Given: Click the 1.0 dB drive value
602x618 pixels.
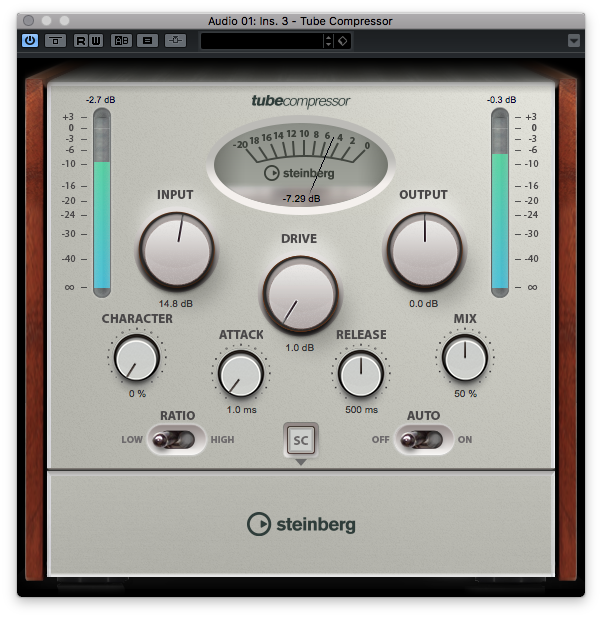Looking at the screenshot, I should [x=300, y=348].
